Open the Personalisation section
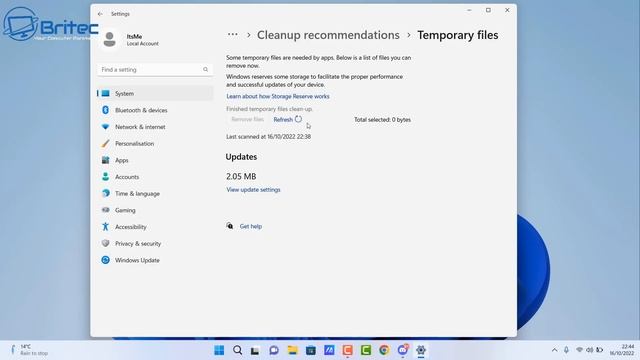This screenshot has width=640, height=360. [x=155, y=144]
